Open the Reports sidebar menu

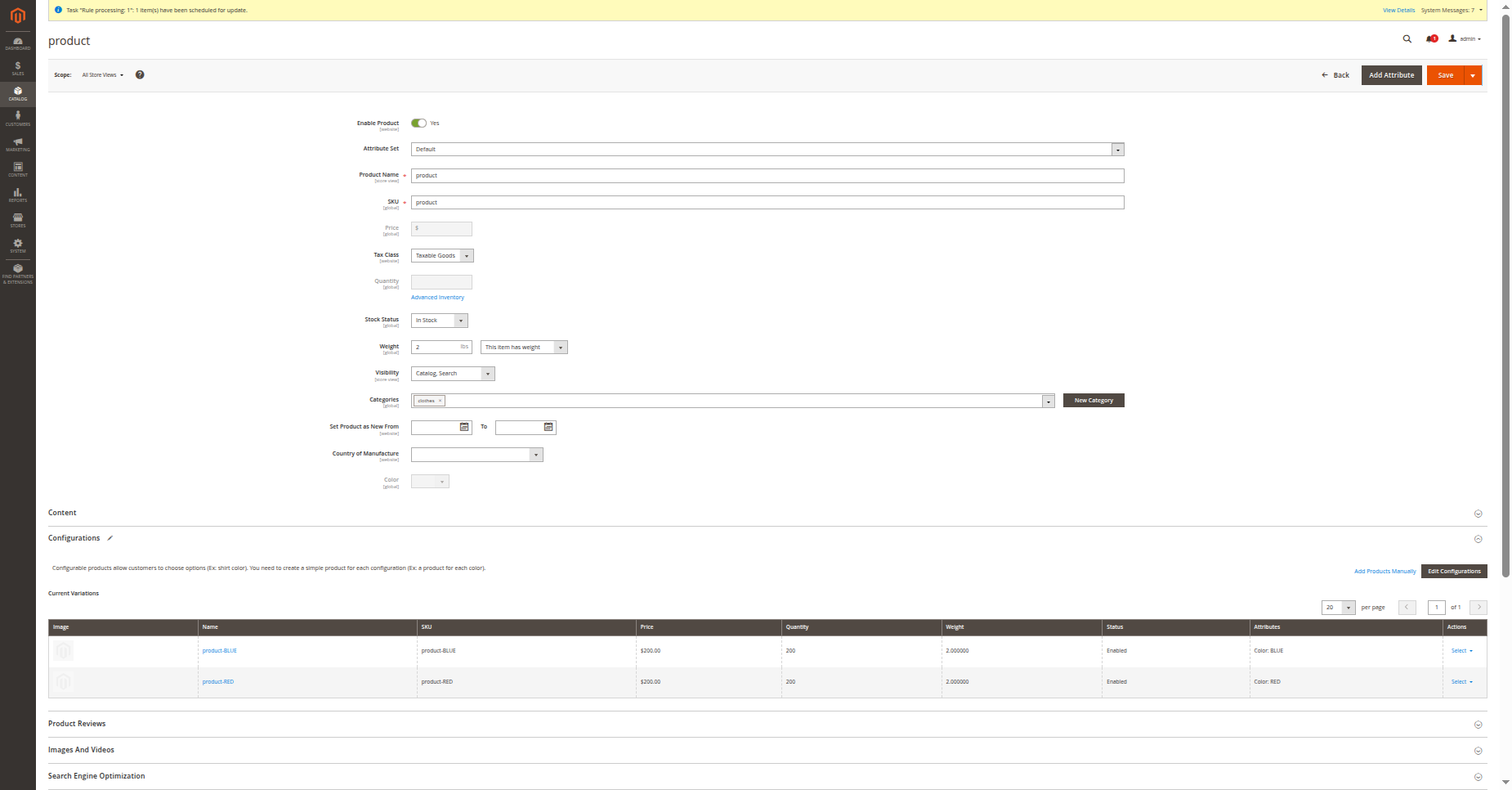point(17,195)
